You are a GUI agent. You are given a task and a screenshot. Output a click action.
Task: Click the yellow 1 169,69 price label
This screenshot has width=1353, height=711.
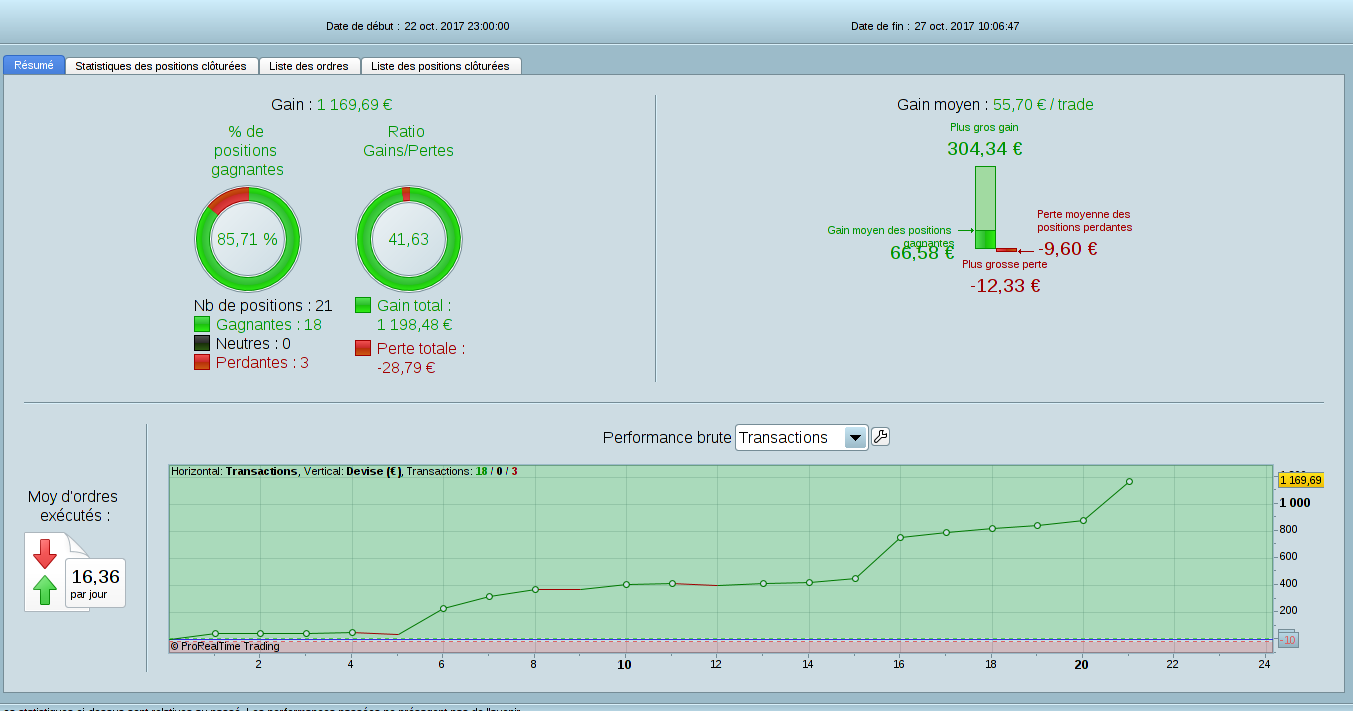point(1300,480)
